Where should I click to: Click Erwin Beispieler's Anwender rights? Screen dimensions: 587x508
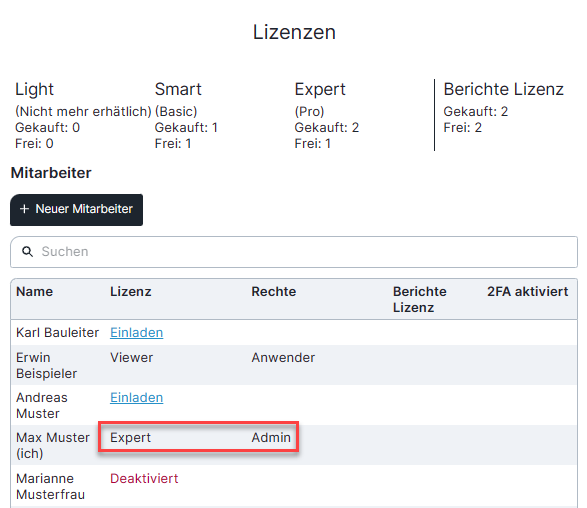pyautogui.click(x=283, y=358)
